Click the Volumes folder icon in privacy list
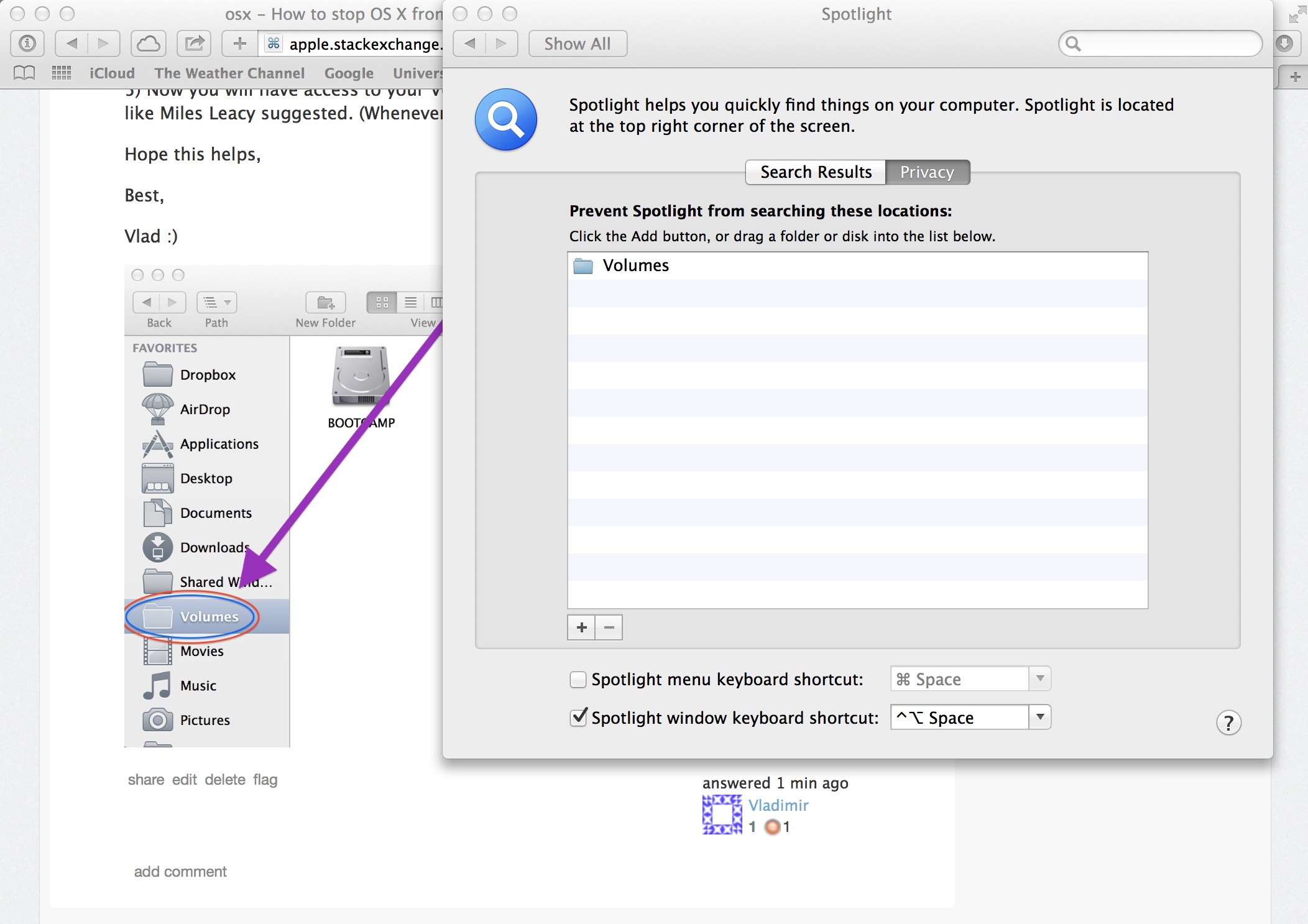1308x924 pixels. tap(583, 266)
